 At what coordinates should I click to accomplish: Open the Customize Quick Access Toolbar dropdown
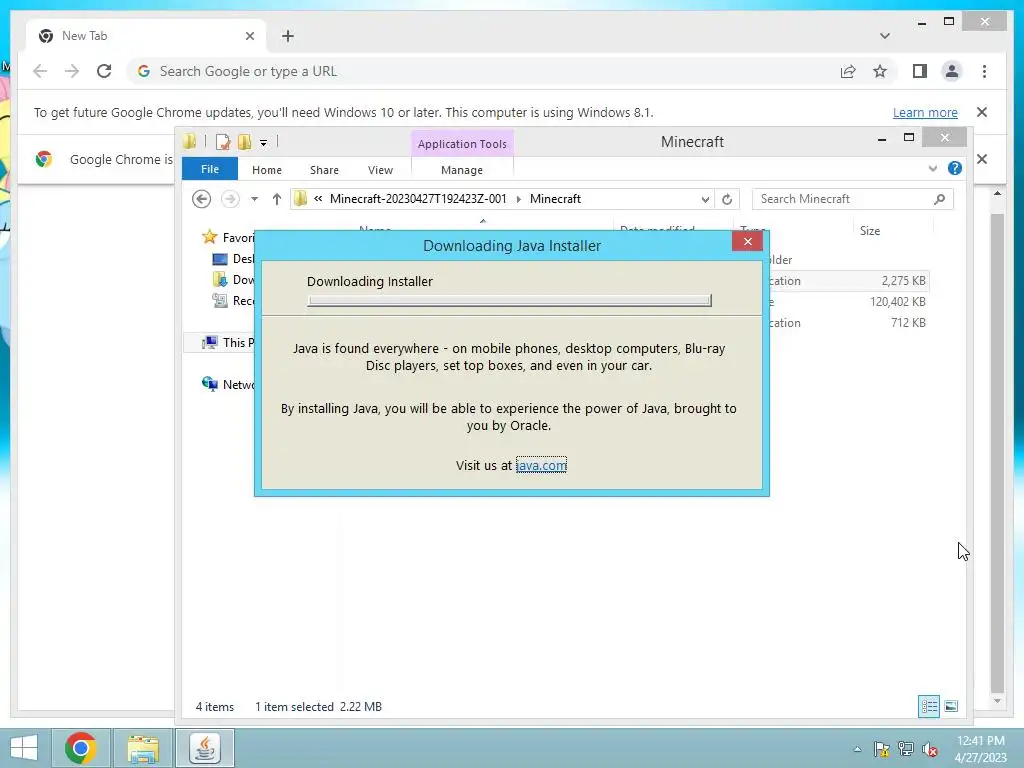(263, 142)
